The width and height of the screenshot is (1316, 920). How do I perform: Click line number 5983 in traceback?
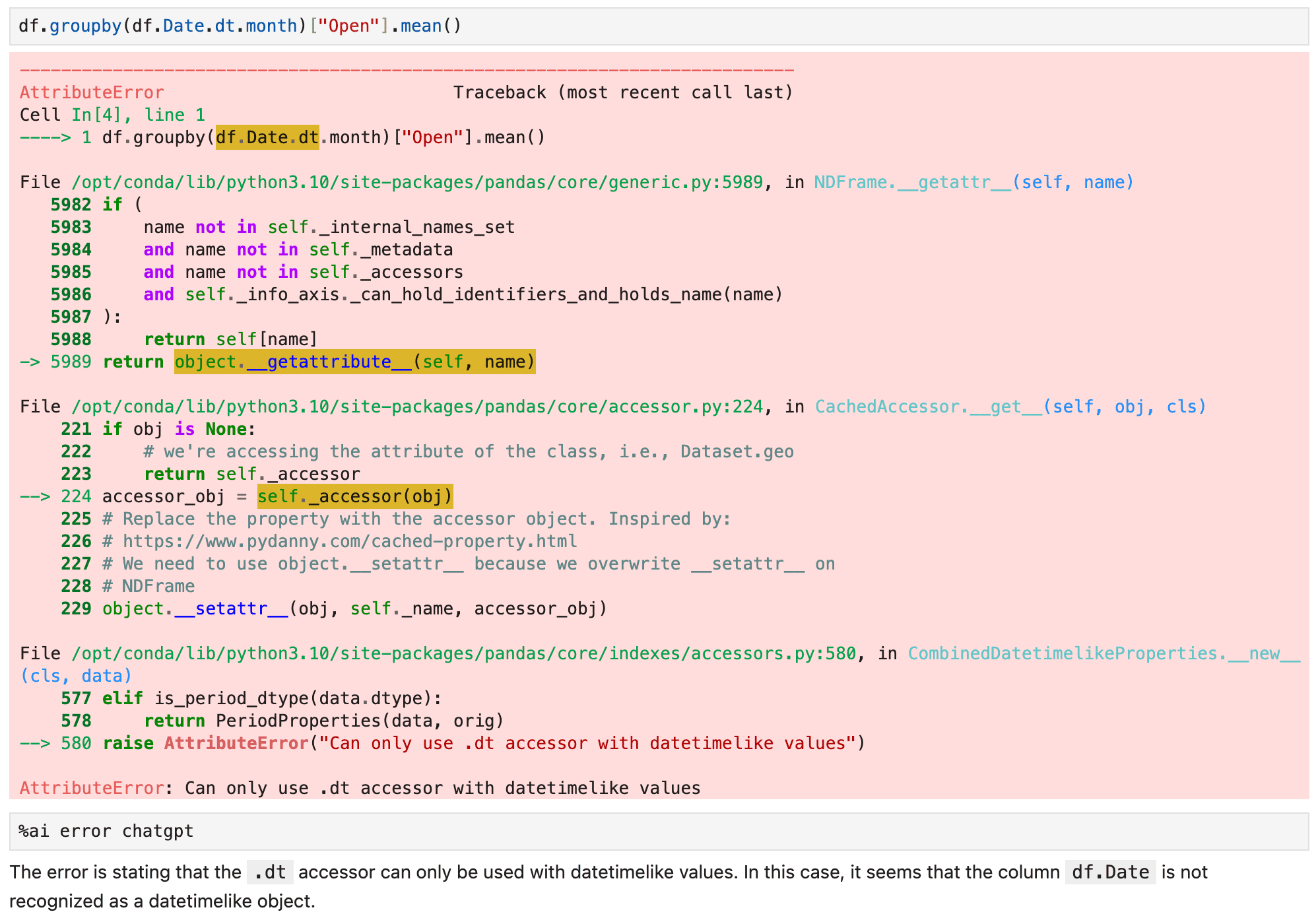coord(71,227)
